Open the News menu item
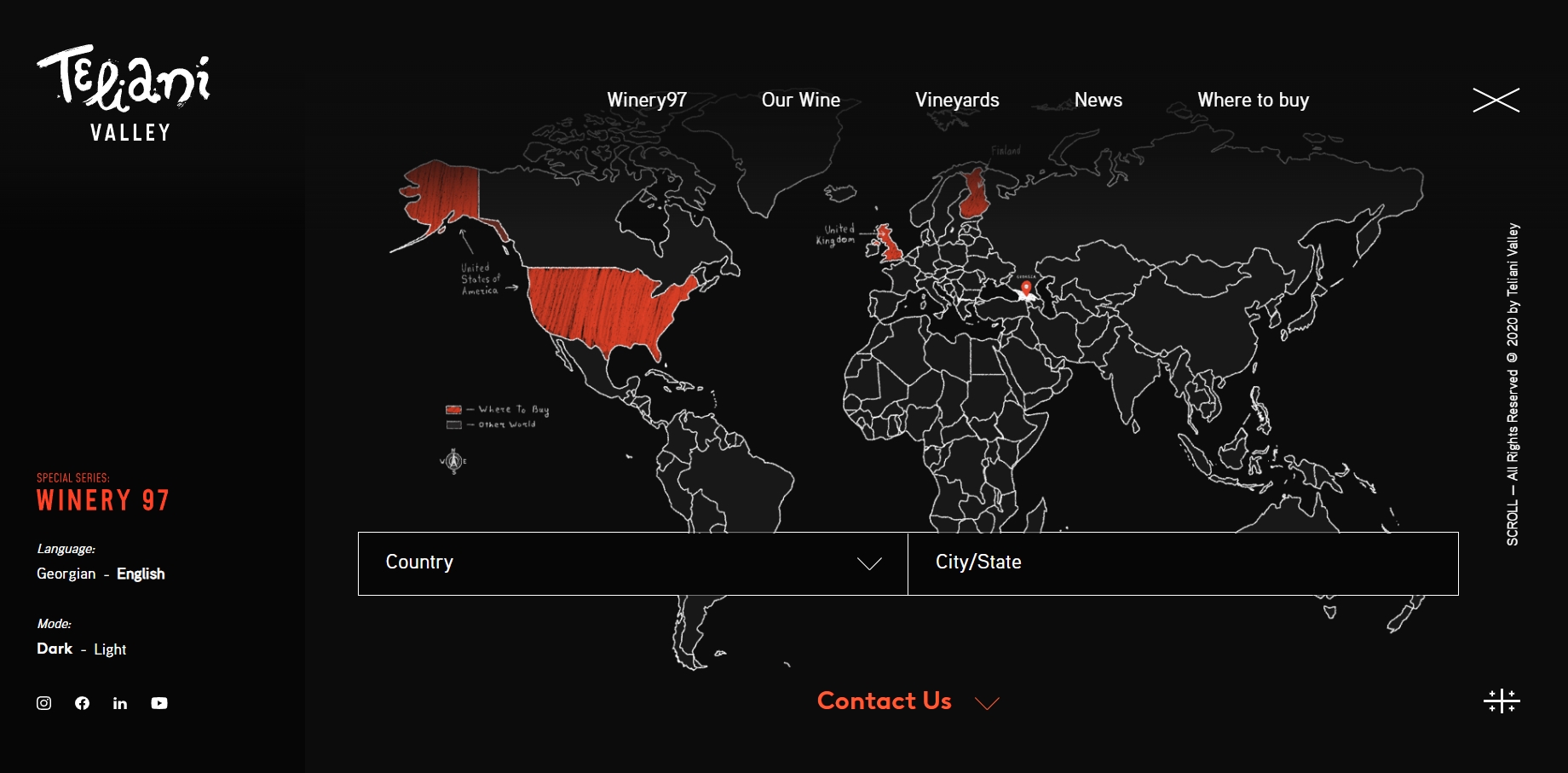Viewport: 1568px width, 773px height. point(1098,100)
